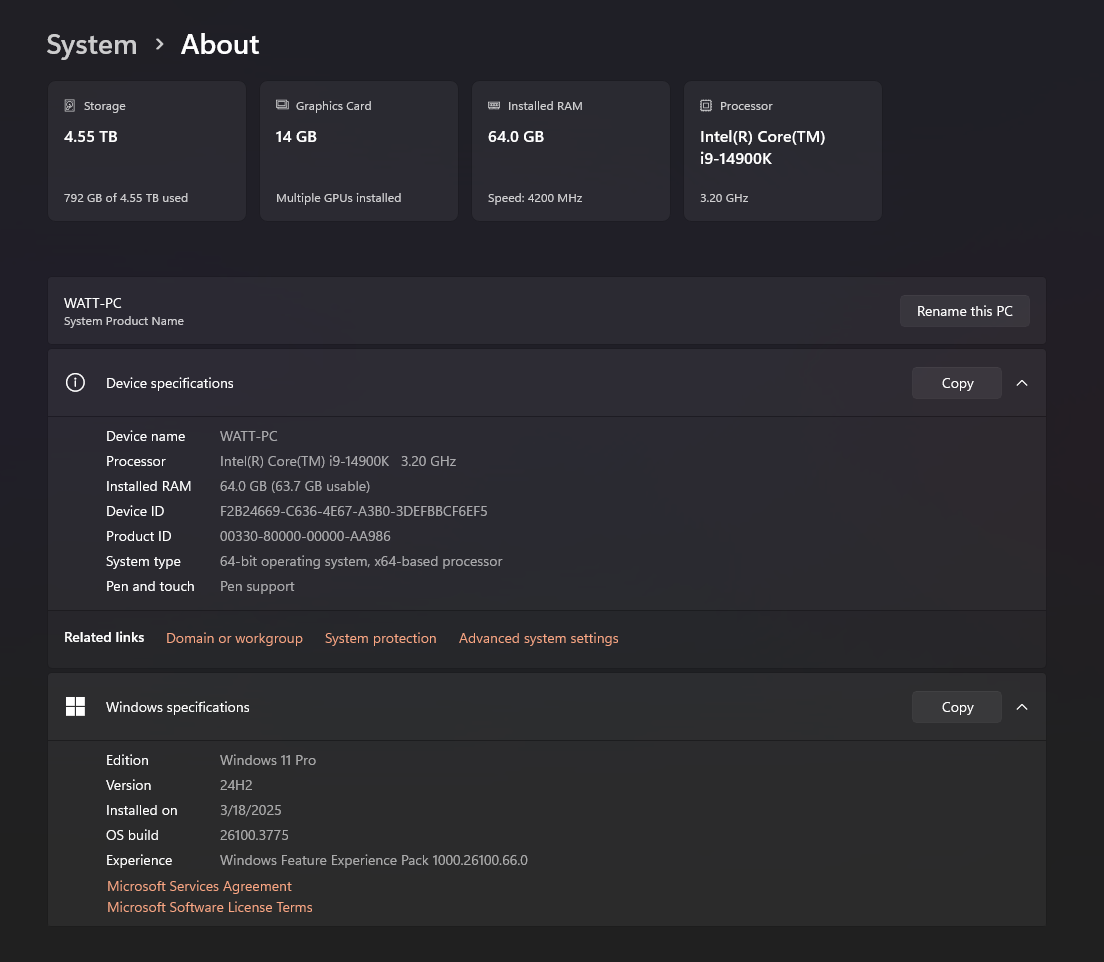
Task: Click the Storage drive icon
Action: [x=70, y=106]
